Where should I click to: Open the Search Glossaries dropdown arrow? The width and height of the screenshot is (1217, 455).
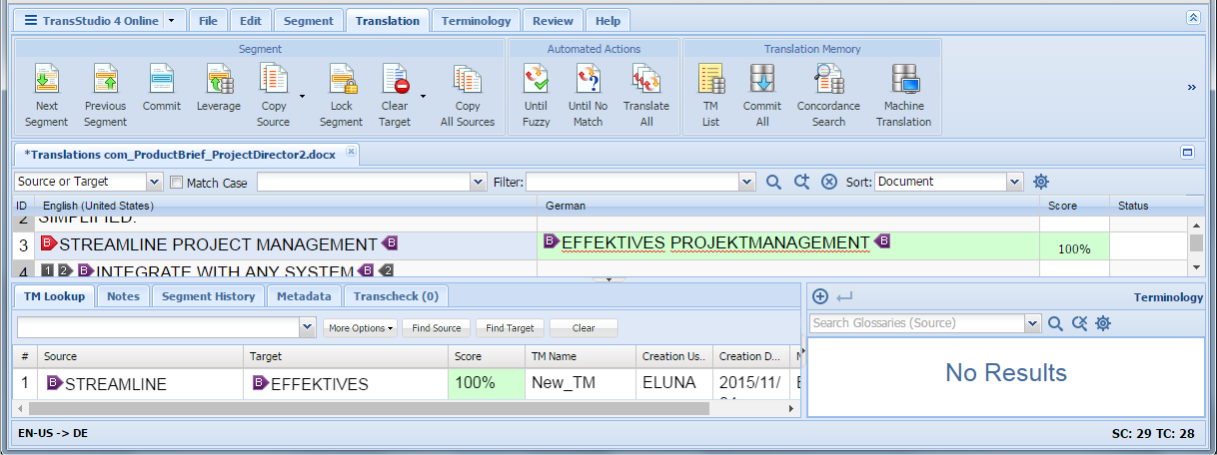click(1033, 323)
